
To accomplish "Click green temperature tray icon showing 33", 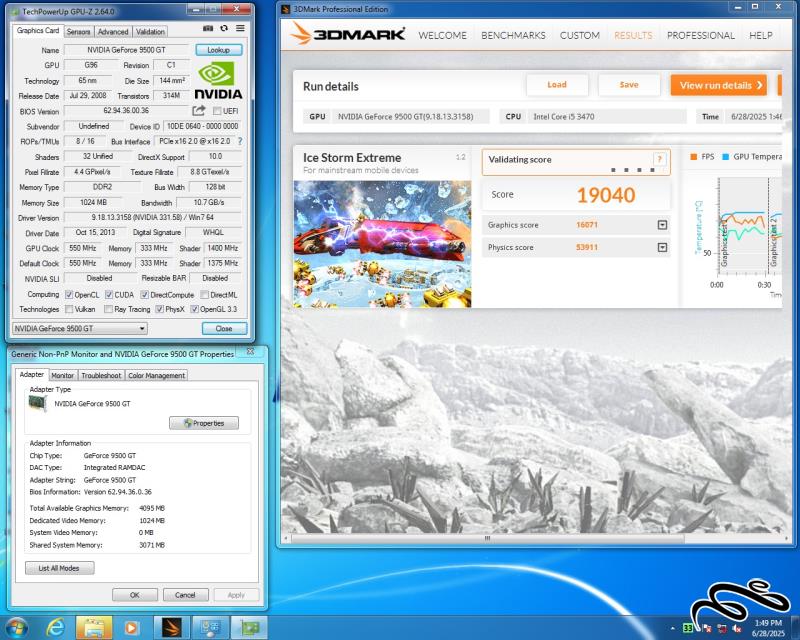I will (x=688, y=628).
